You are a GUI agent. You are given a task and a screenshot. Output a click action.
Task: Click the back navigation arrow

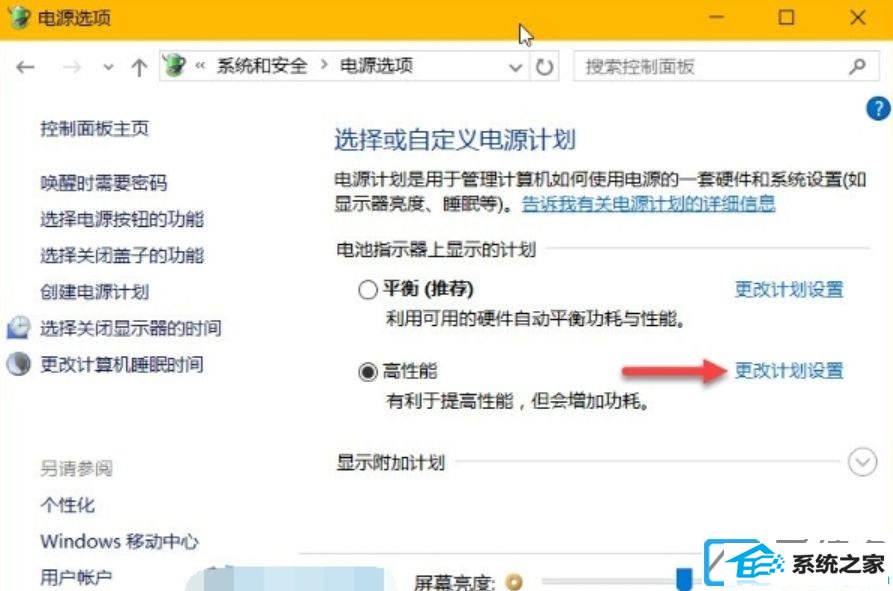tap(25, 68)
